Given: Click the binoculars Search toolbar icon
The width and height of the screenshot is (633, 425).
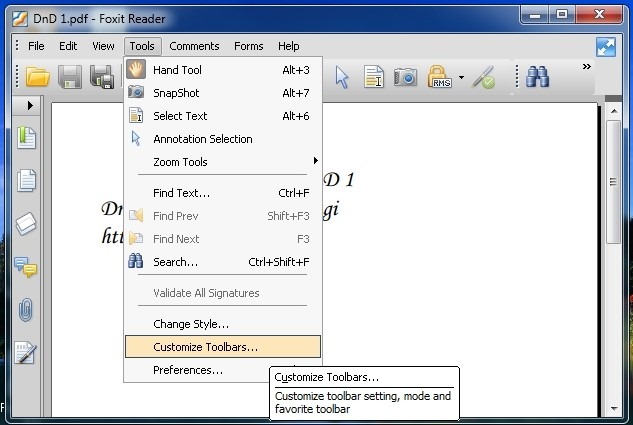Looking at the screenshot, I should coord(537,77).
